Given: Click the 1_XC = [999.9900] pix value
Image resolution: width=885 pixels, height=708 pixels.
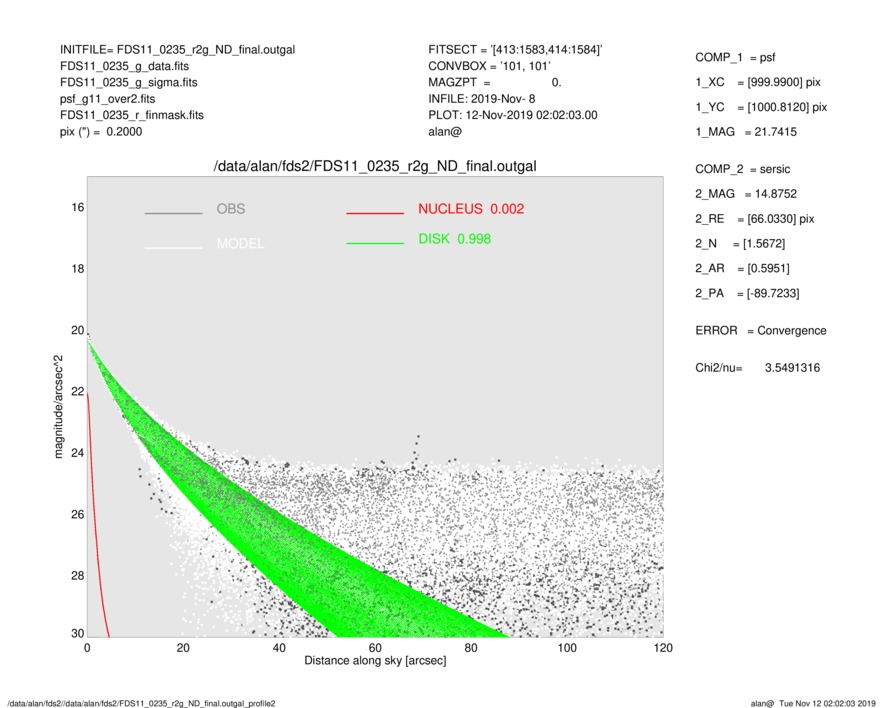Looking at the screenshot, I should pos(757,82).
